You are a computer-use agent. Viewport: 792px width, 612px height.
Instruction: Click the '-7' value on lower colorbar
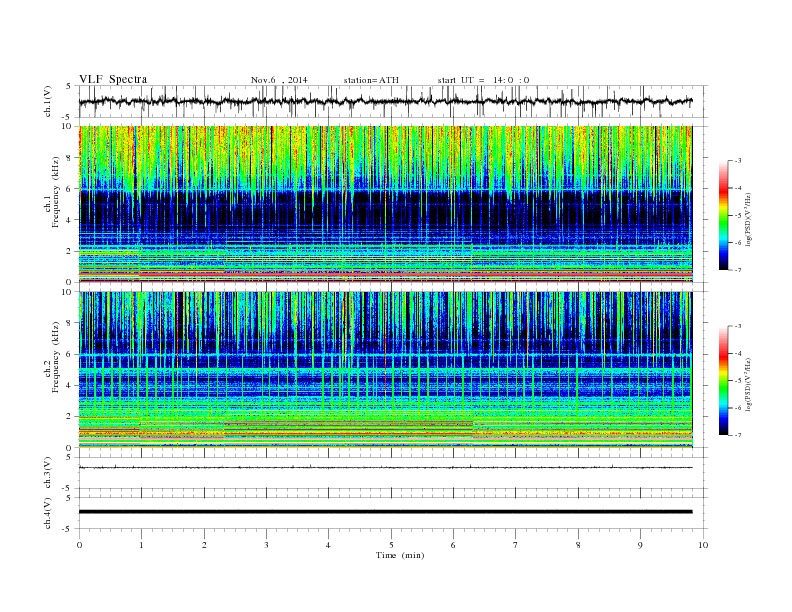(737, 435)
